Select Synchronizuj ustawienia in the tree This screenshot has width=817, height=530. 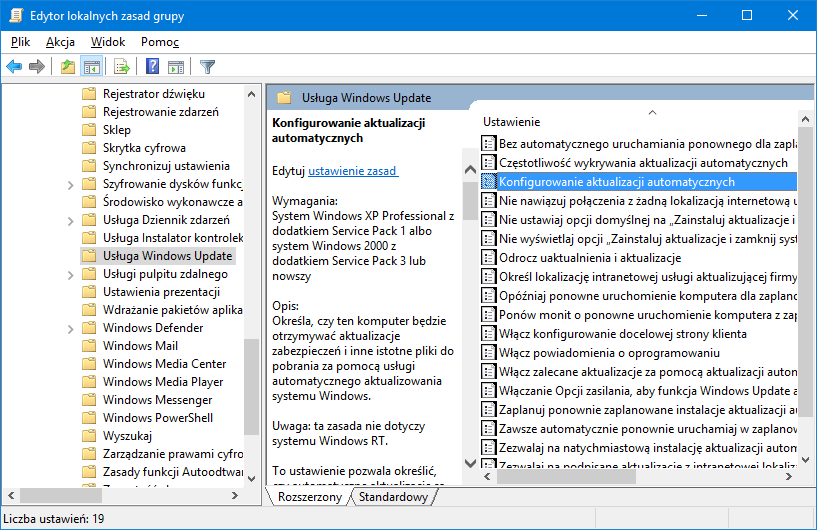point(166,166)
